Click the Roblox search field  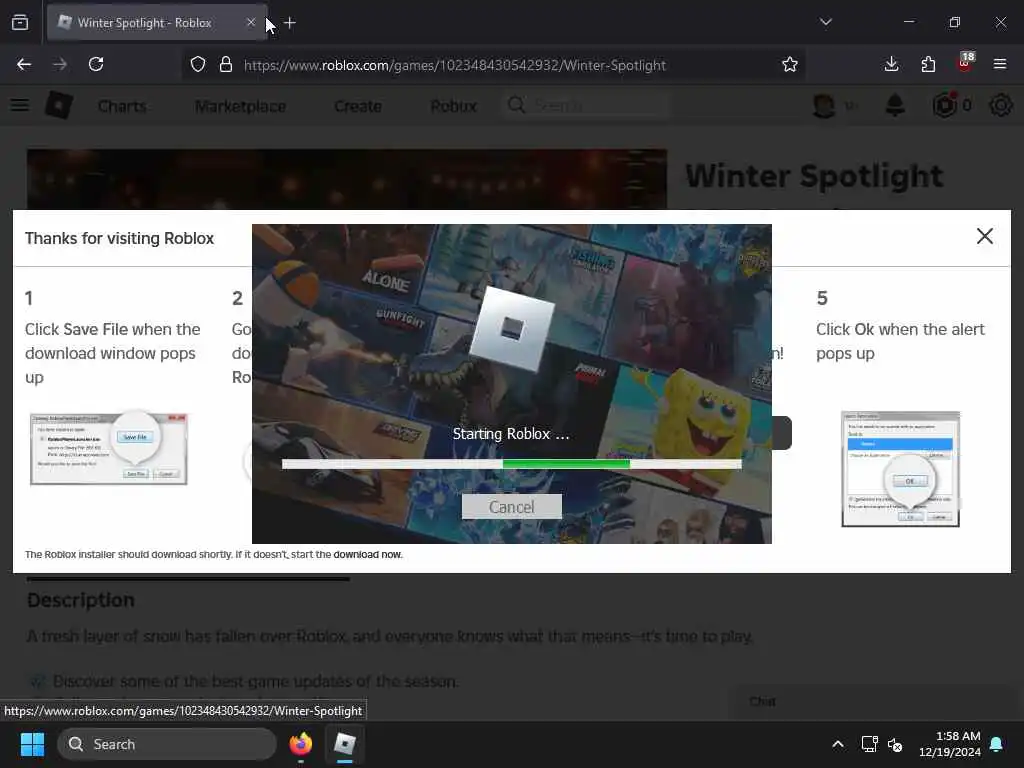[586, 105]
